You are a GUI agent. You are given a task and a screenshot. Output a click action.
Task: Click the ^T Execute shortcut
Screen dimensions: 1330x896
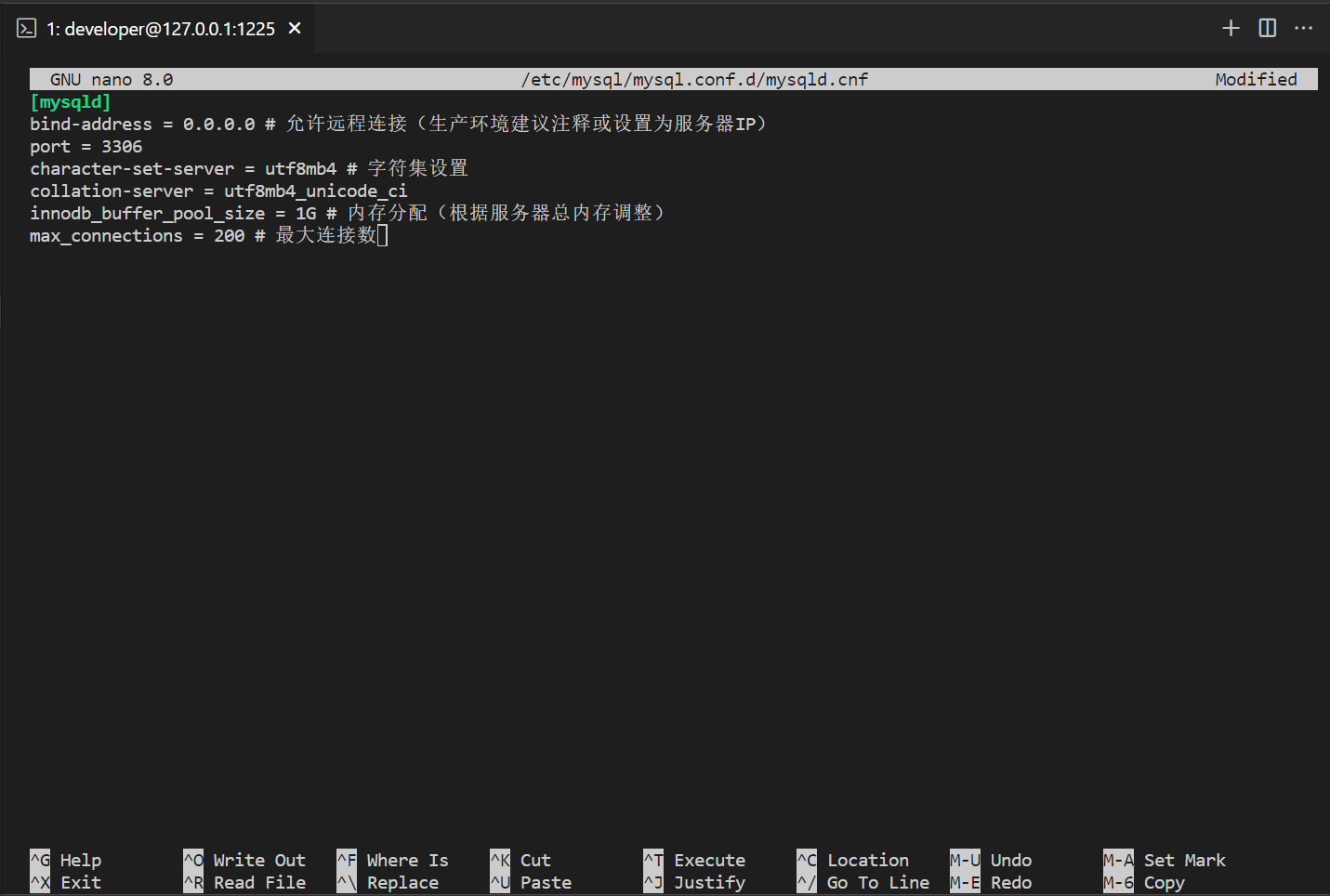694,861
